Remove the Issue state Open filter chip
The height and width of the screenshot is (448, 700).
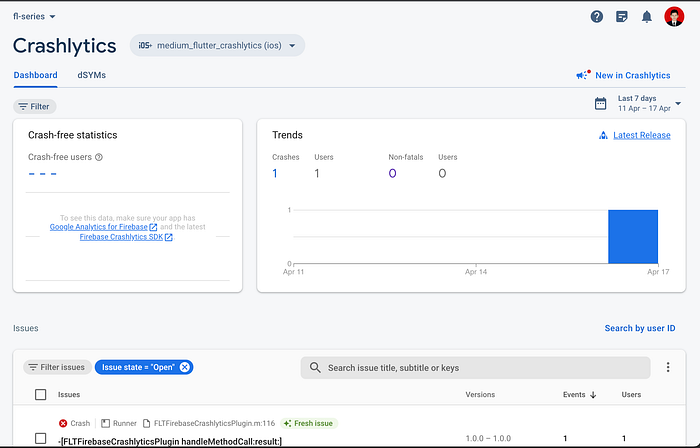point(184,367)
